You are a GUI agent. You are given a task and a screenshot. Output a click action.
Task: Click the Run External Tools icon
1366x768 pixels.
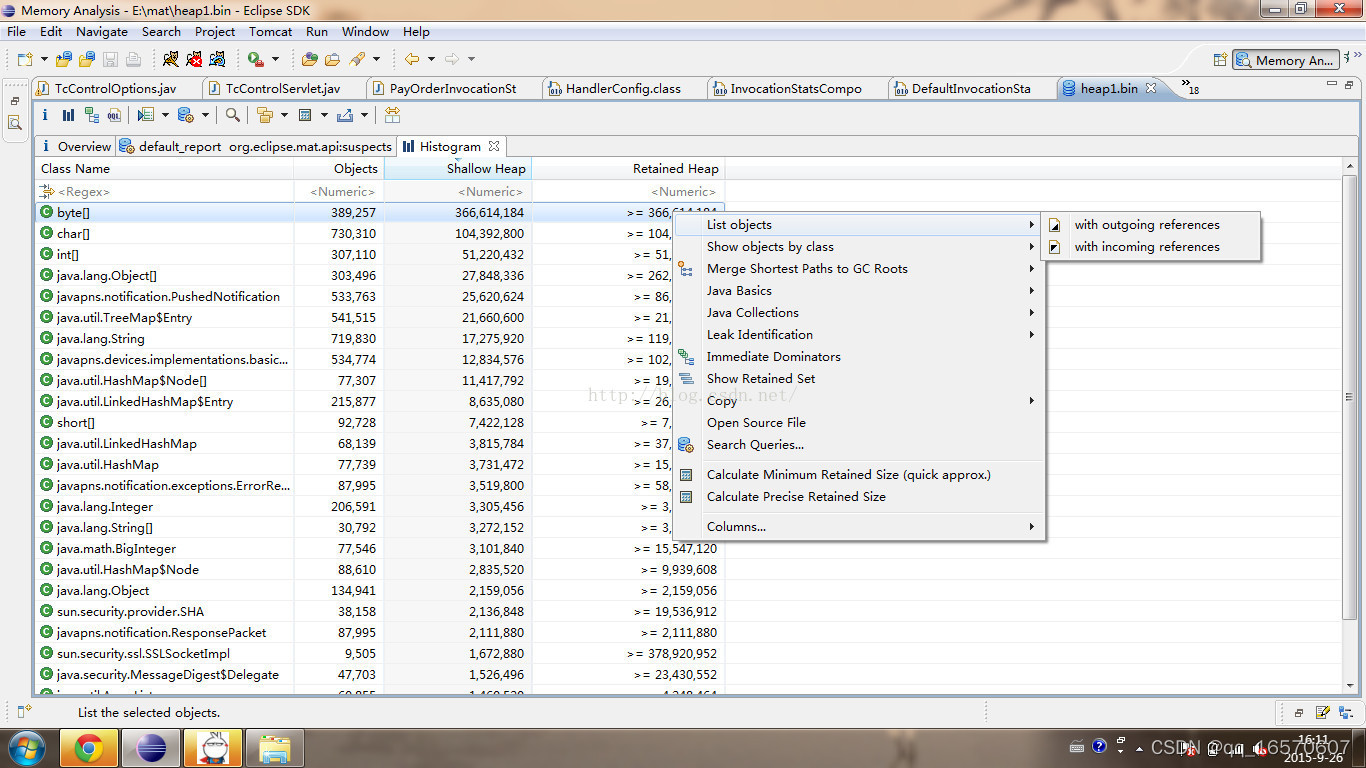(256, 59)
